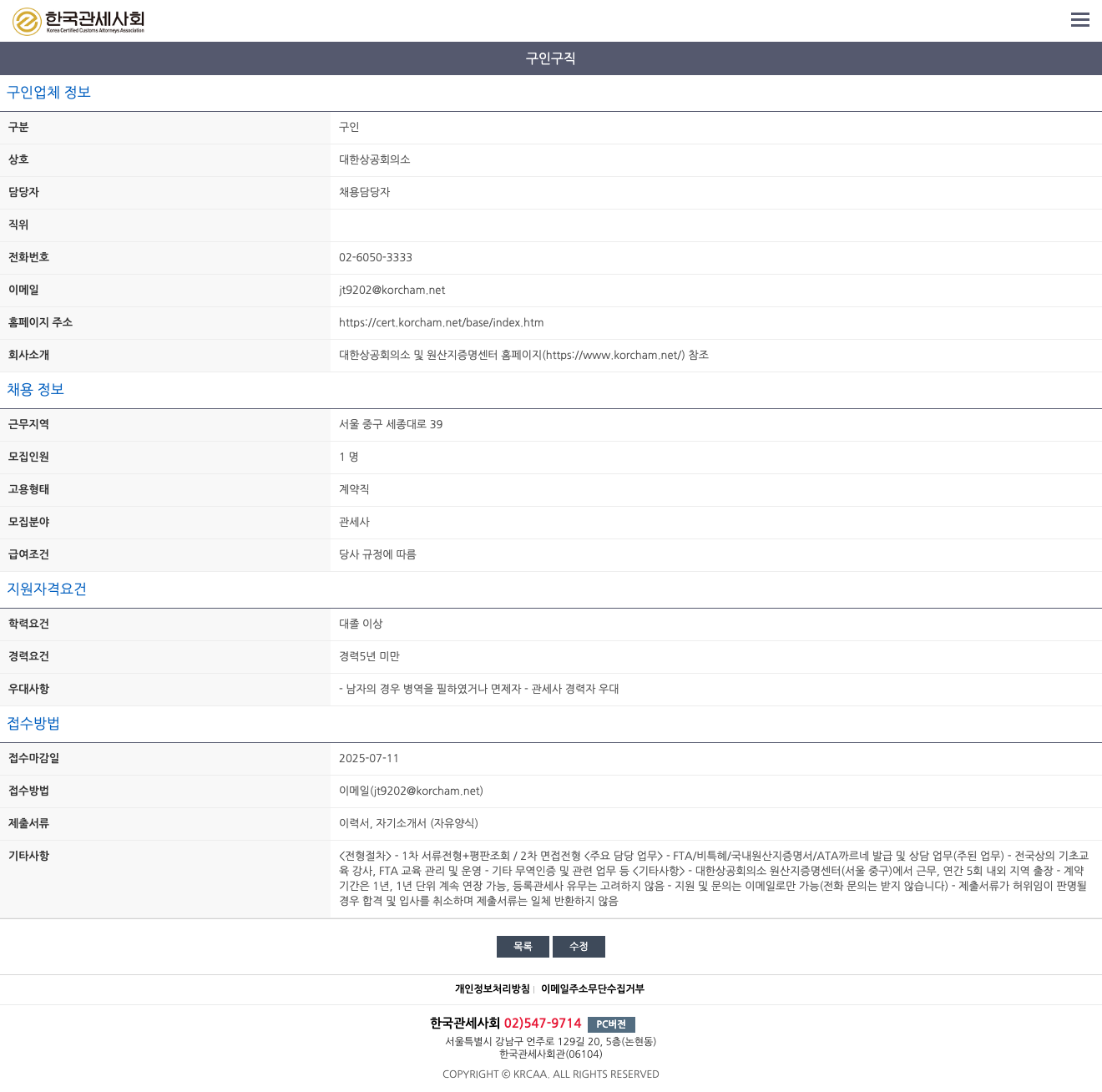
Task: Select the 접수방법 section heading
Action: click(33, 724)
